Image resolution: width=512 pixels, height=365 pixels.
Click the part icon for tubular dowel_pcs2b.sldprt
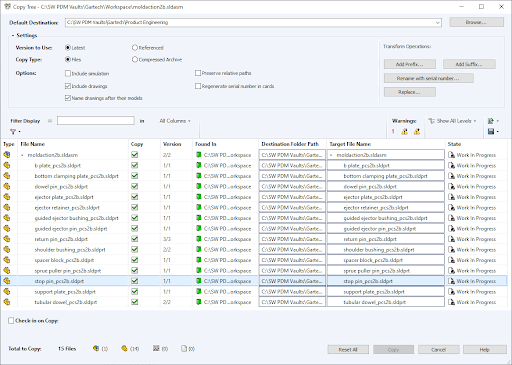(7, 302)
